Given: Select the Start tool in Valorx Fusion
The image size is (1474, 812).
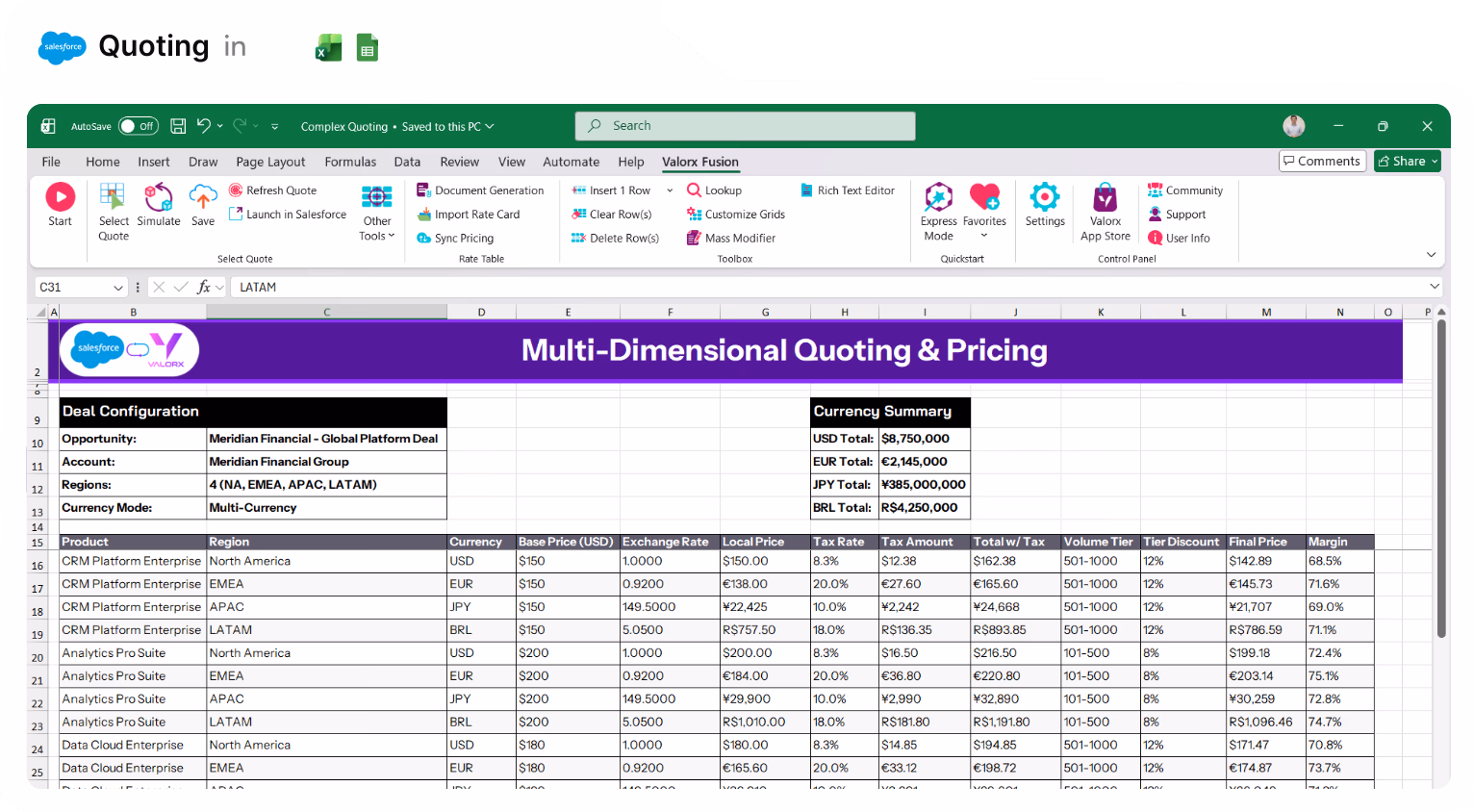Looking at the screenshot, I should point(60,207).
